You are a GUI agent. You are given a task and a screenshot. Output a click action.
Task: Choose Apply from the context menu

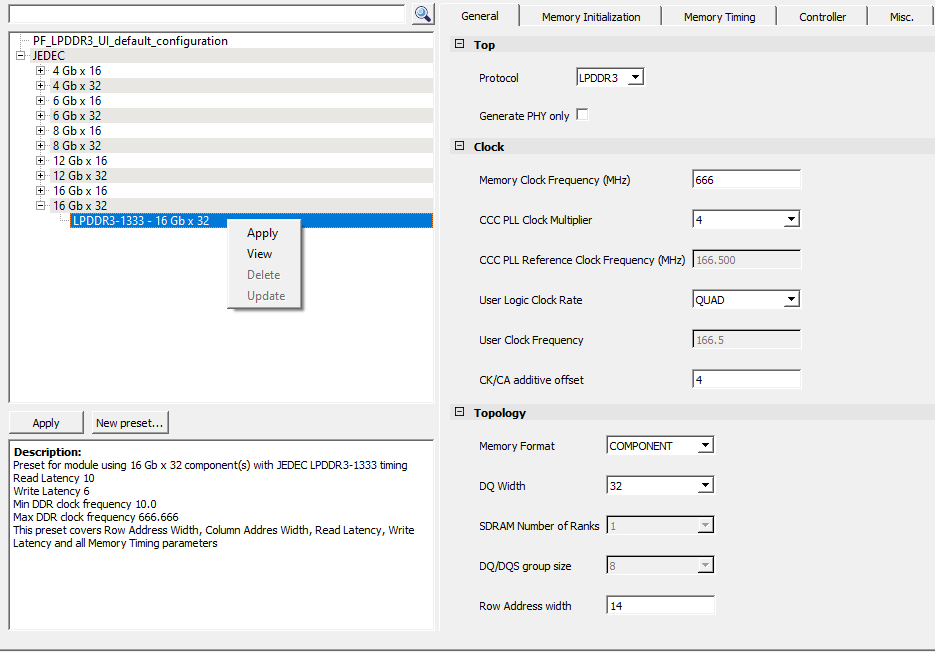pos(262,233)
